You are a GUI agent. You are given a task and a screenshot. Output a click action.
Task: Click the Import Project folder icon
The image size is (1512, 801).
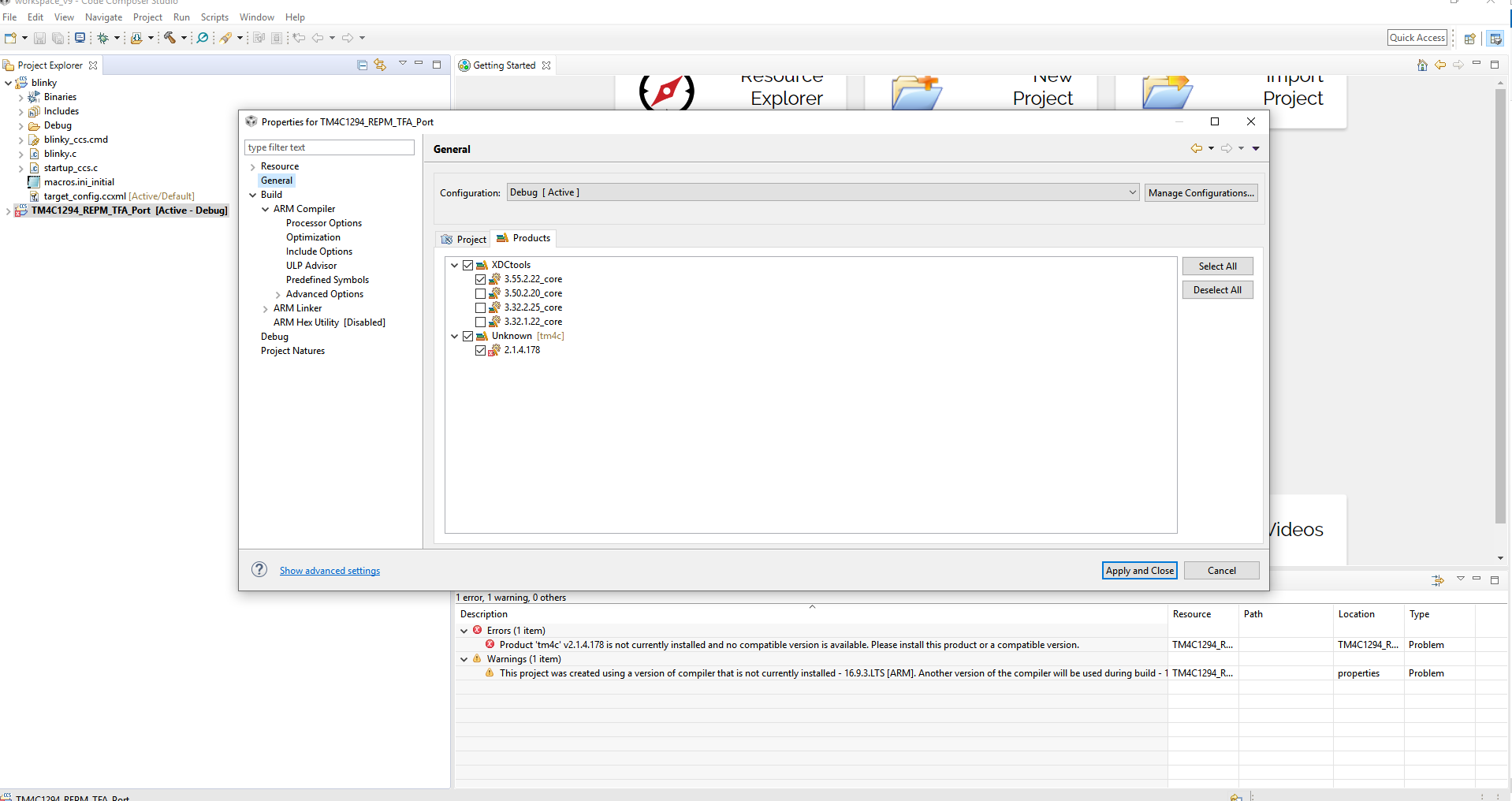click(x=1168, y=92)
